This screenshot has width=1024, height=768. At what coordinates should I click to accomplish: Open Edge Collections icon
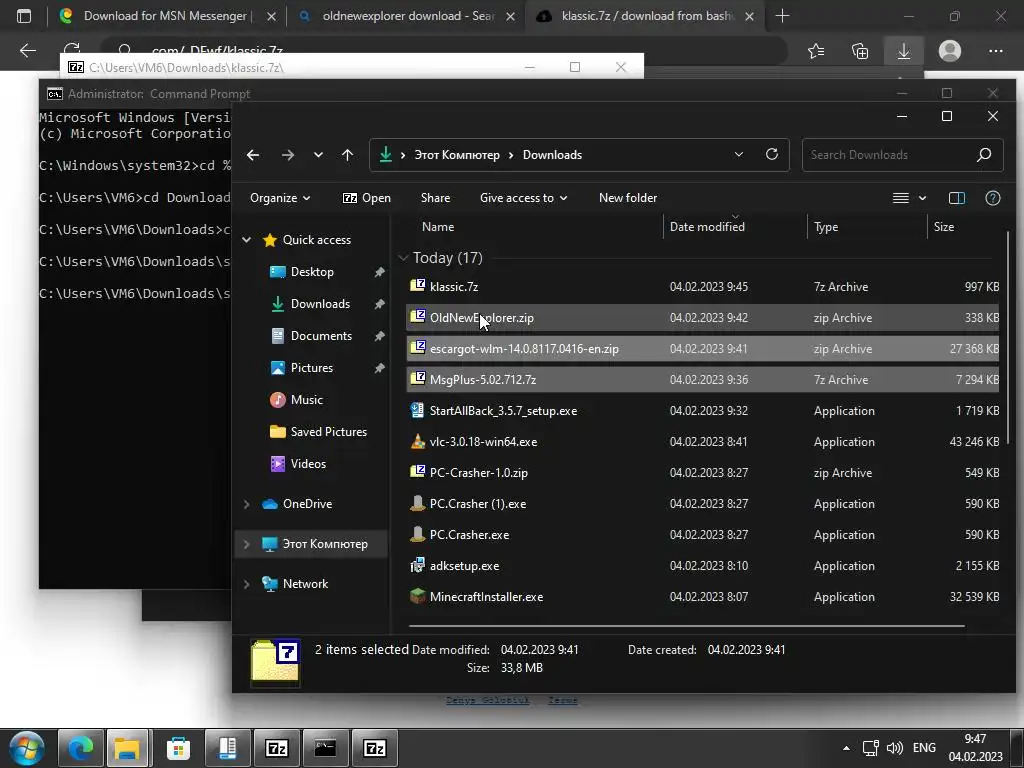coord(860,51)
